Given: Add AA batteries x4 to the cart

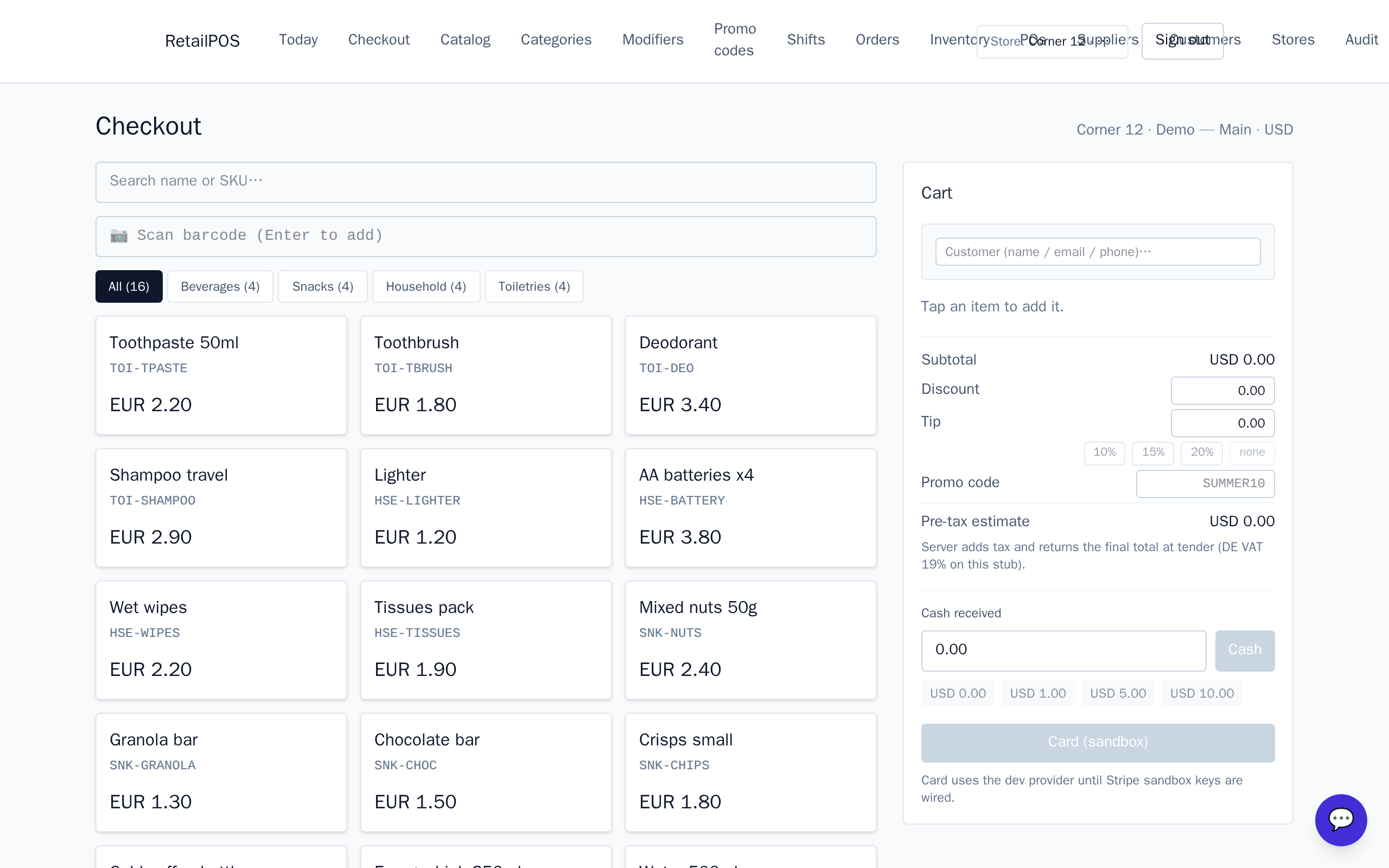Looking at the screenshot, I should 750,508.
